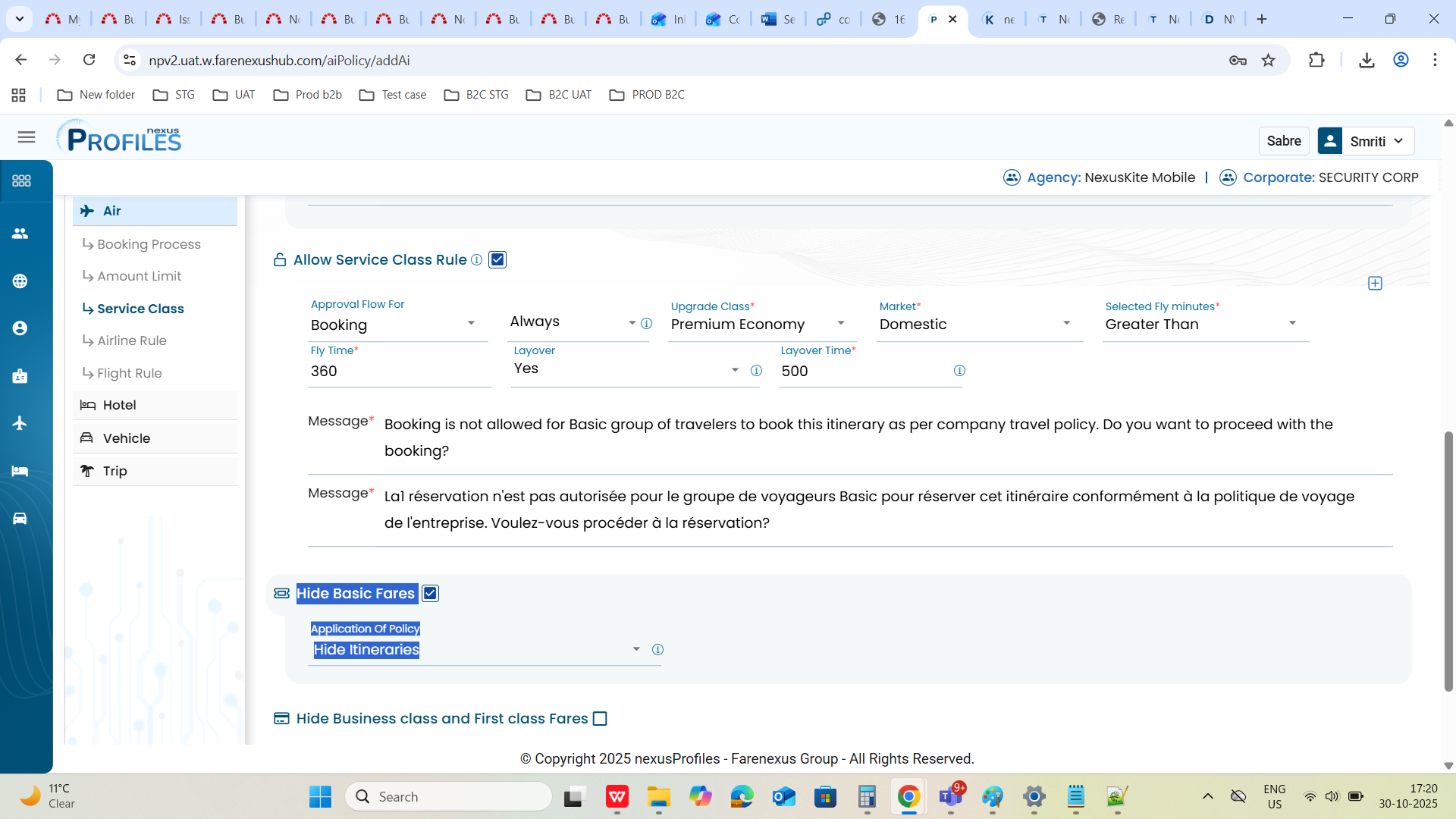
Task: Uncheck Allow Service Class Rule checkbox
Action: tap(497, 260)
